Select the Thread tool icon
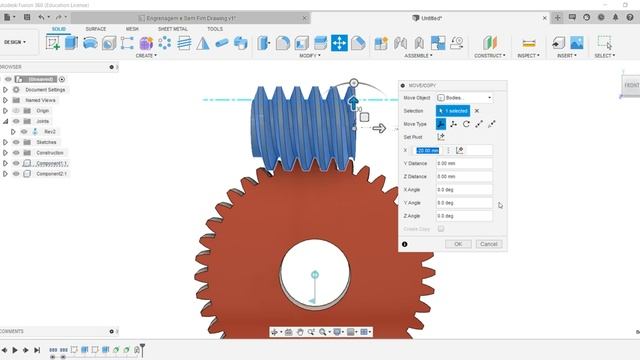Image resolution: width=640 pixels, height=360 pixels. (184, 43)
